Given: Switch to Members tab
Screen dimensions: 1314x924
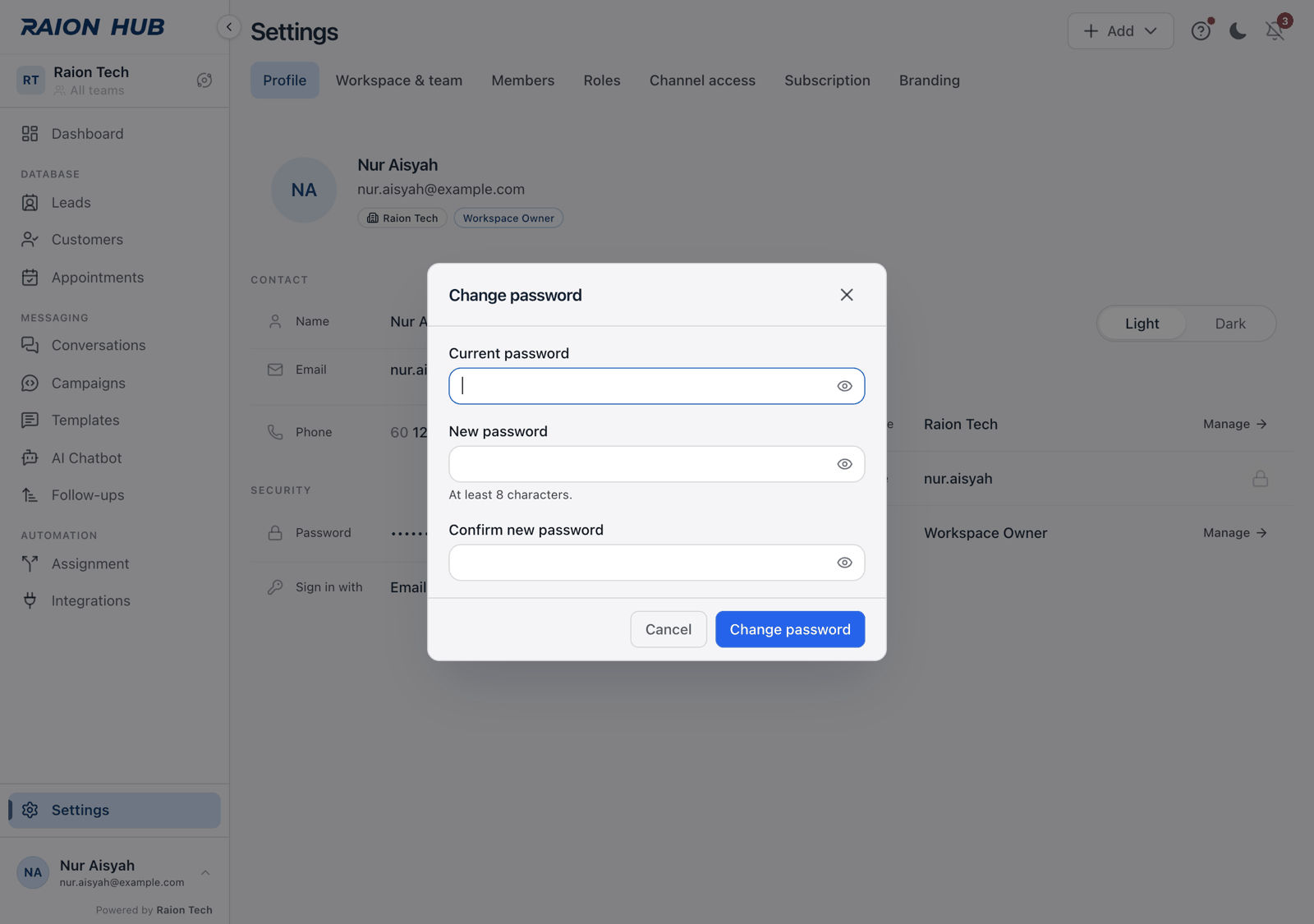Looking at the screenshot, I should (523, 80).
